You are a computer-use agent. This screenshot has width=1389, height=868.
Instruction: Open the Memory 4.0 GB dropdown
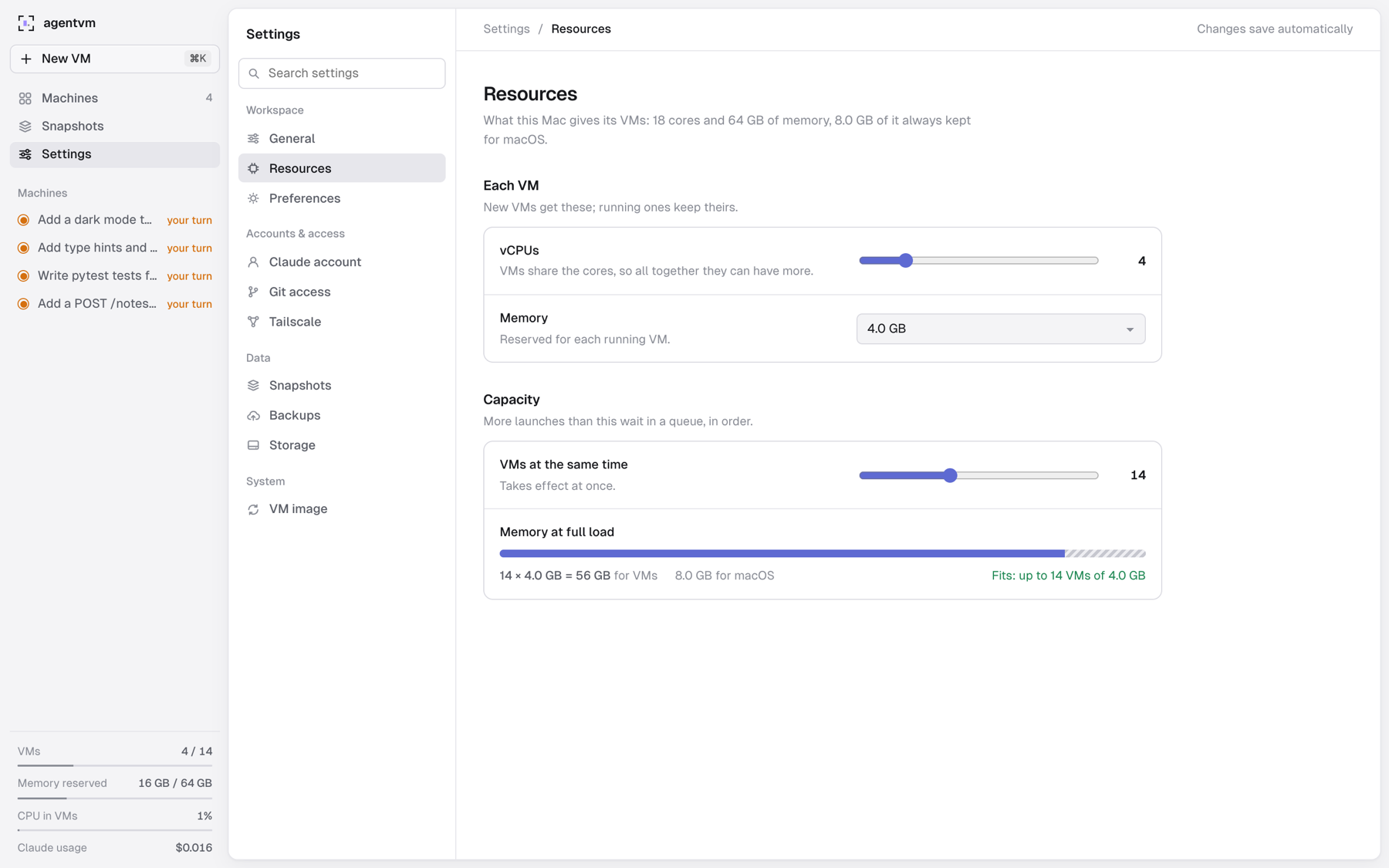tap(1001, 329)
